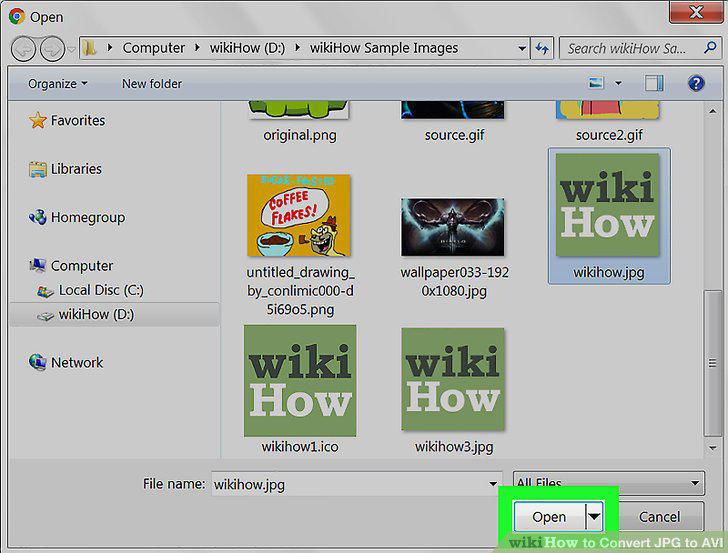Expand the Open button split arrow
Screen dimensions: 728x553
pyautogui.click(x=594, y=516)
